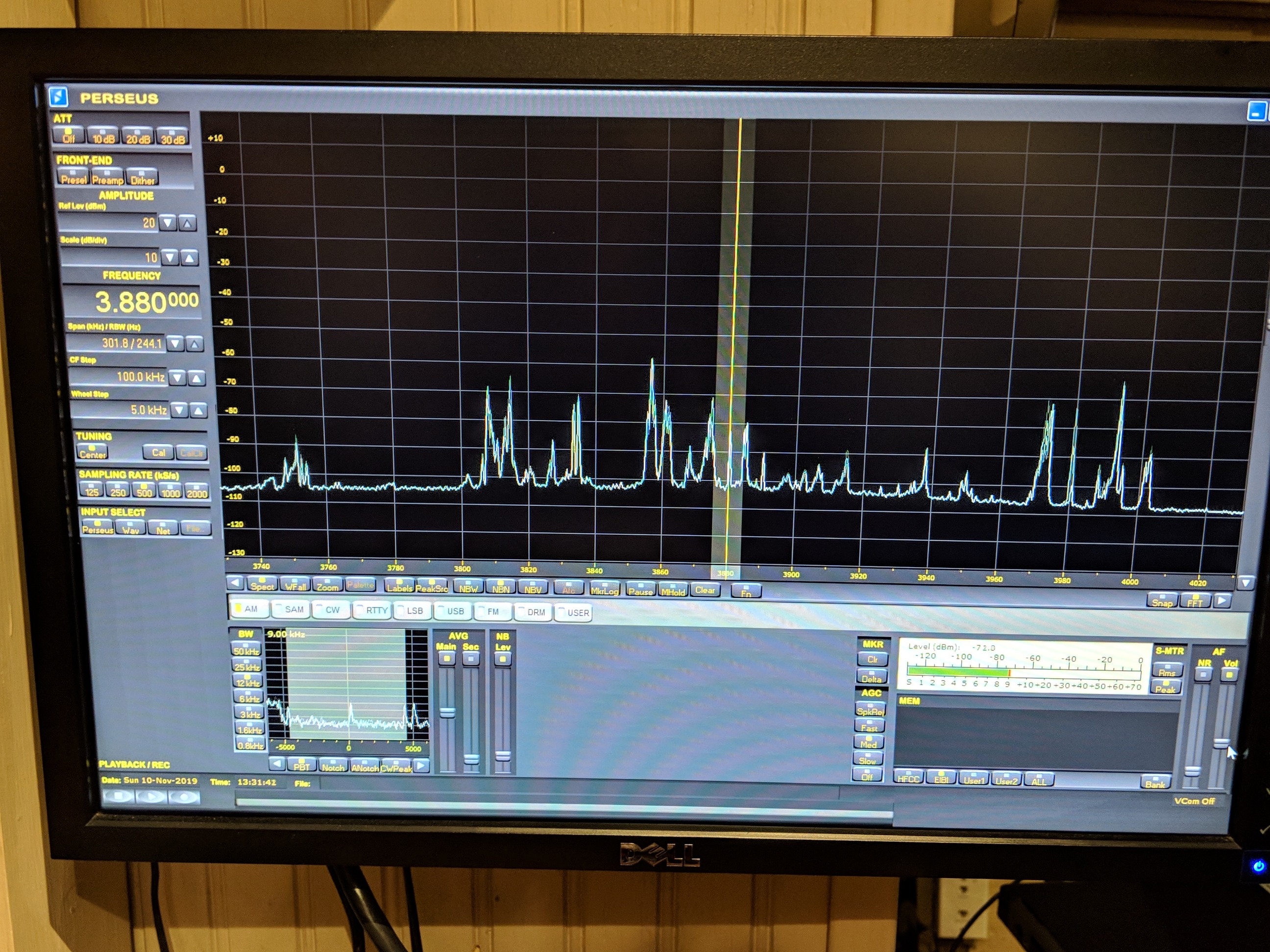
Task: Click the MKR Clr button
Action: coord(873,659)
